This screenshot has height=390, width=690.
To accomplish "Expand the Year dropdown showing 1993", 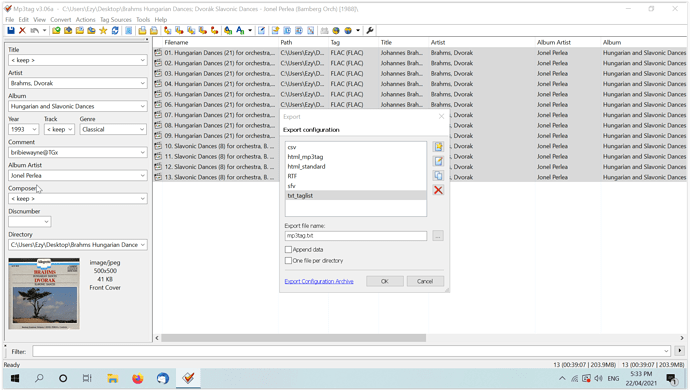I will click(34, 129).
